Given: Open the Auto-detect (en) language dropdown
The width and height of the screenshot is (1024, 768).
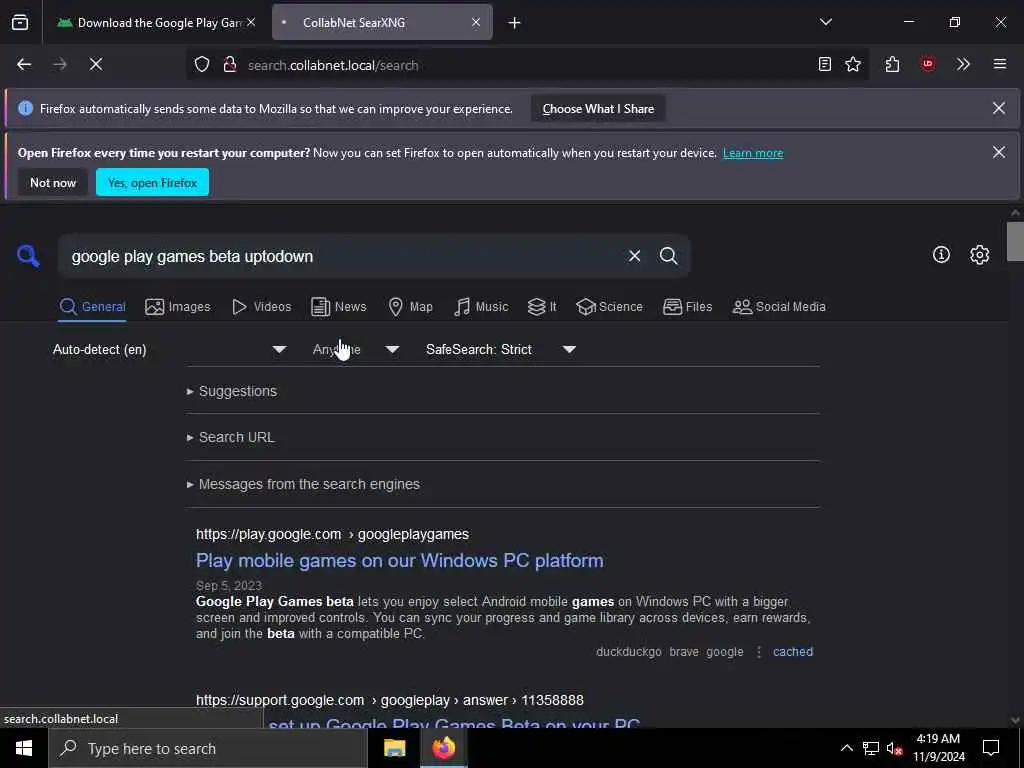Looking at the screenshot, I should (169, 349).
